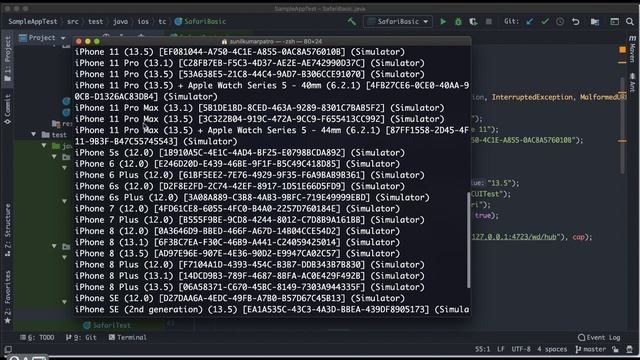Open the TODO tool window

point(37,338)
